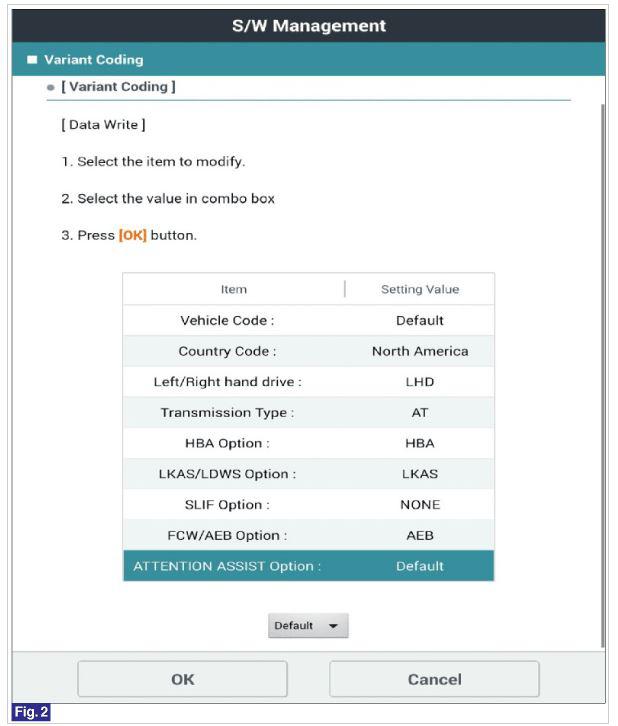Viewport: 618px width, 726px height.
Task: Click the LHD setting value
Action: click(x=420, y=382)
